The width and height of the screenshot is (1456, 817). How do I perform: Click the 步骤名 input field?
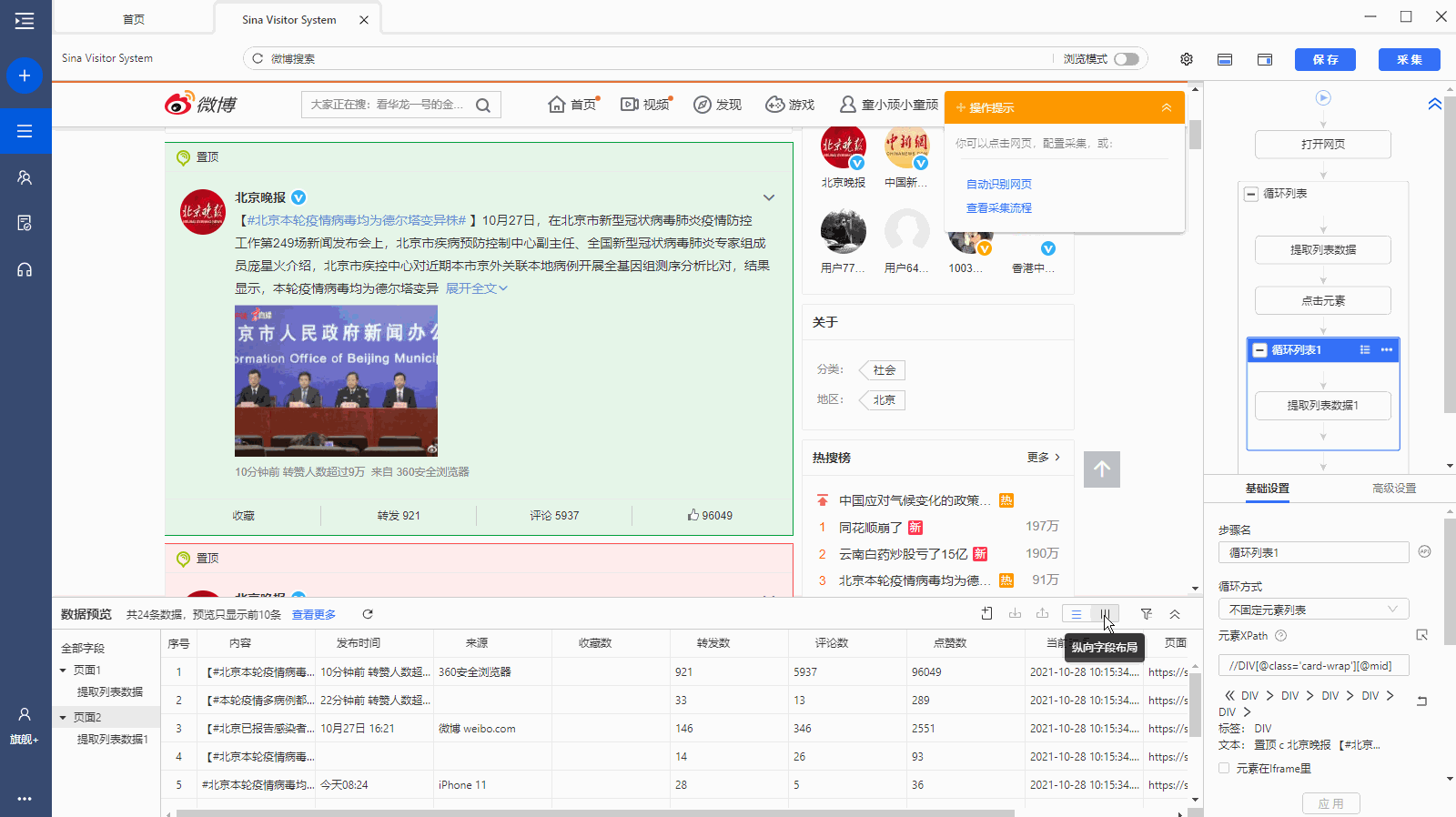[x=1314, y=552]
